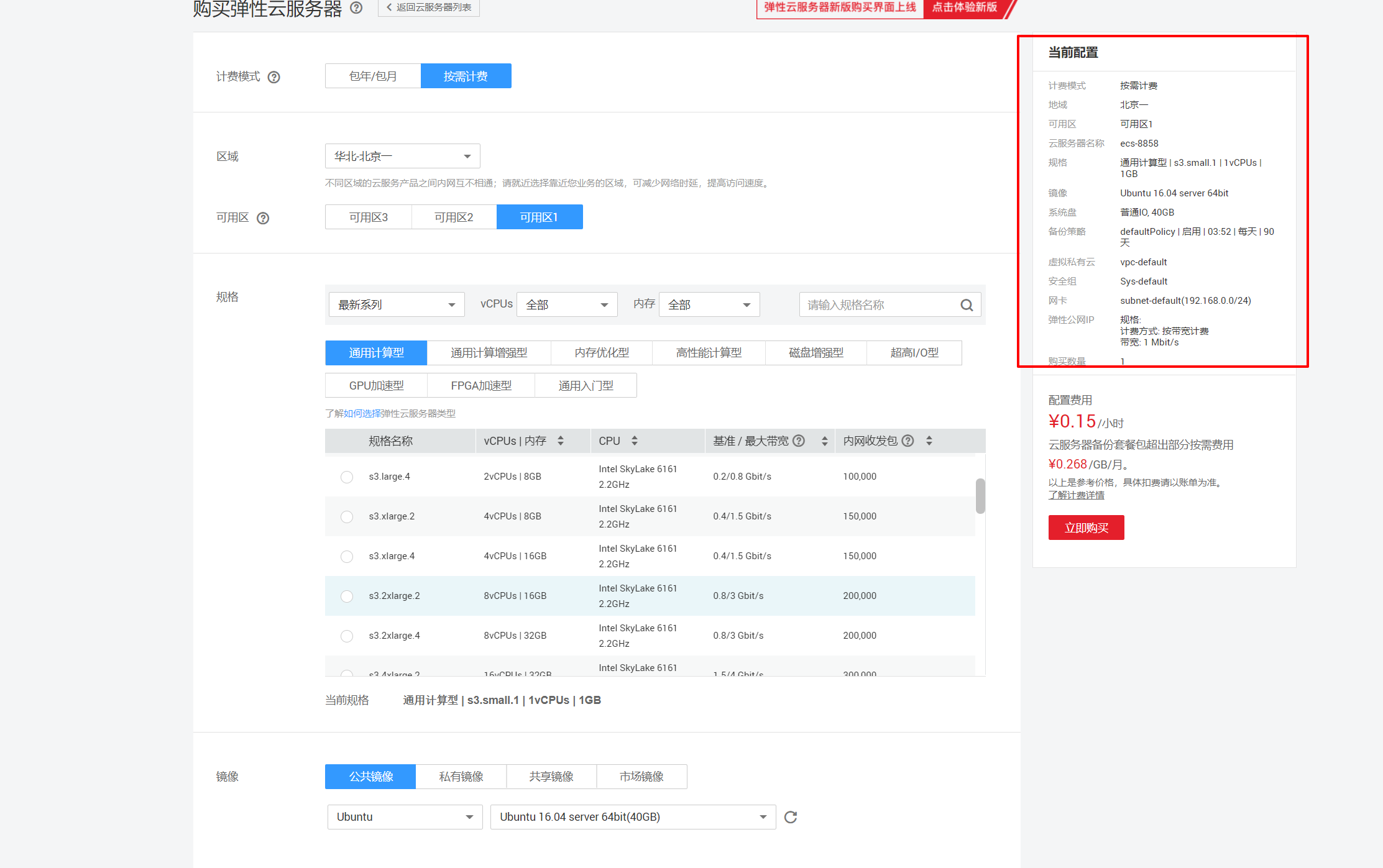Click refresh icon next to image dropdown

(x=791, y=817)
